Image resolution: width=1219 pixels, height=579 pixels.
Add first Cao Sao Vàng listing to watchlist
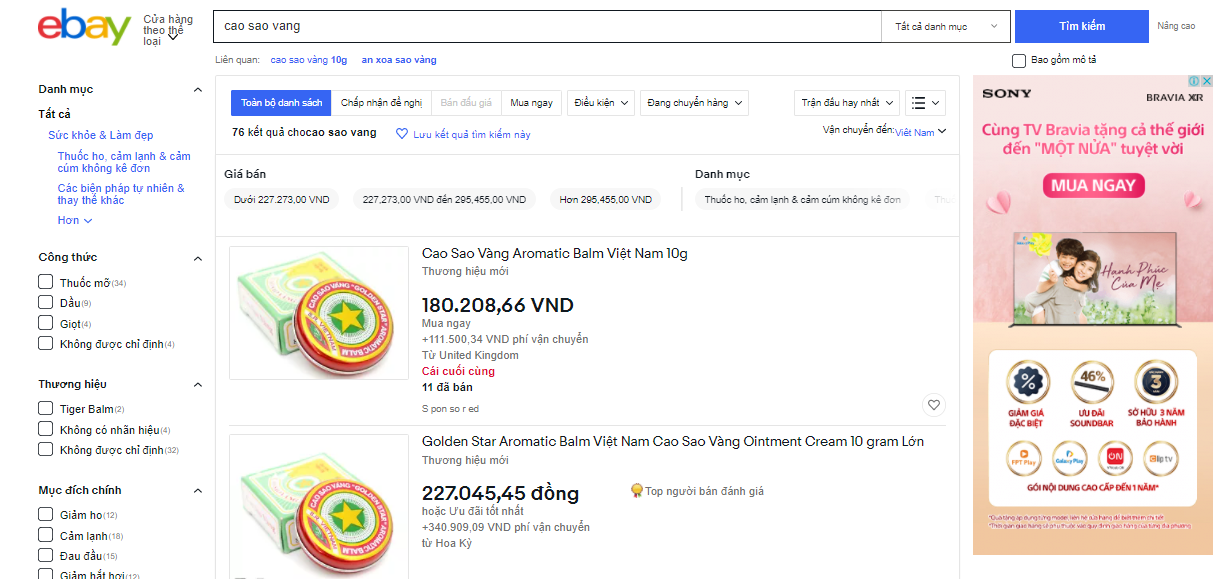pos(933,405)
